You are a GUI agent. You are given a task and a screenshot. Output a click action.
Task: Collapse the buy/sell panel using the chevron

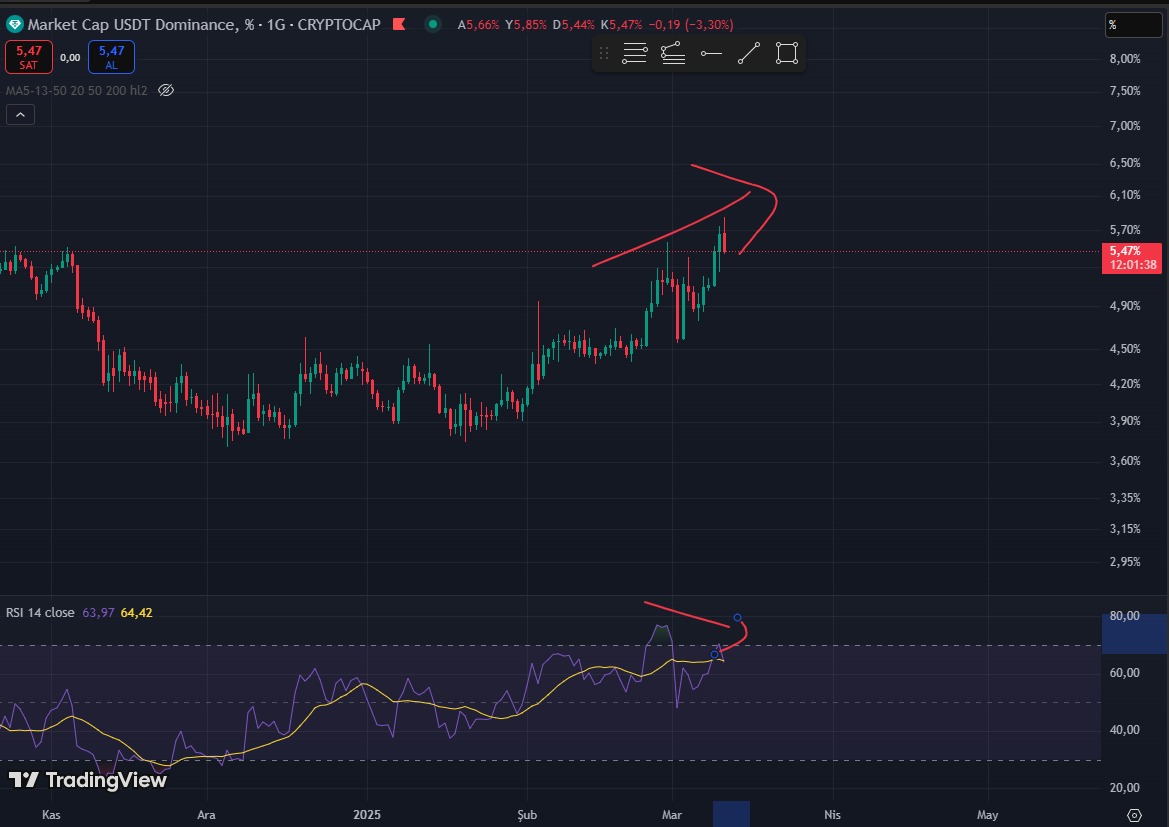[x=20, y=114]
